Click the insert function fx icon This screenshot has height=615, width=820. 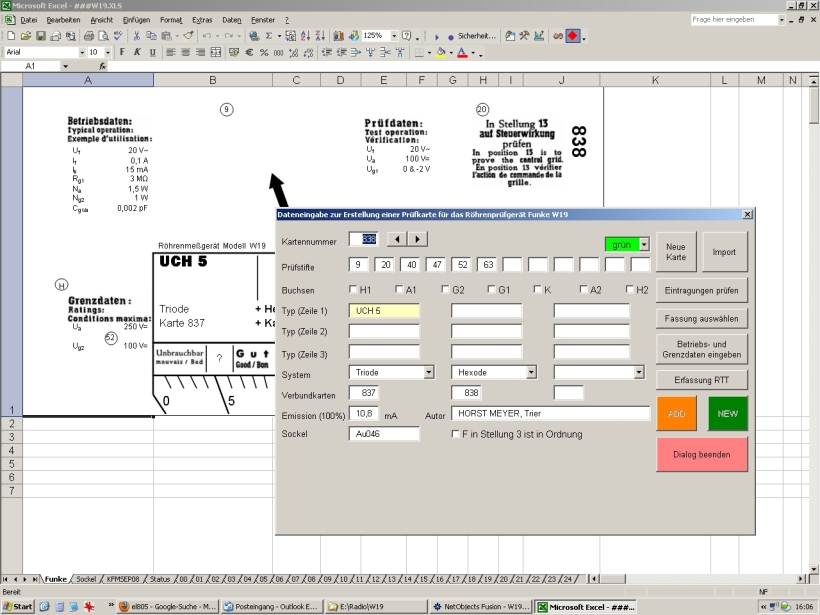tap(102, 66)
